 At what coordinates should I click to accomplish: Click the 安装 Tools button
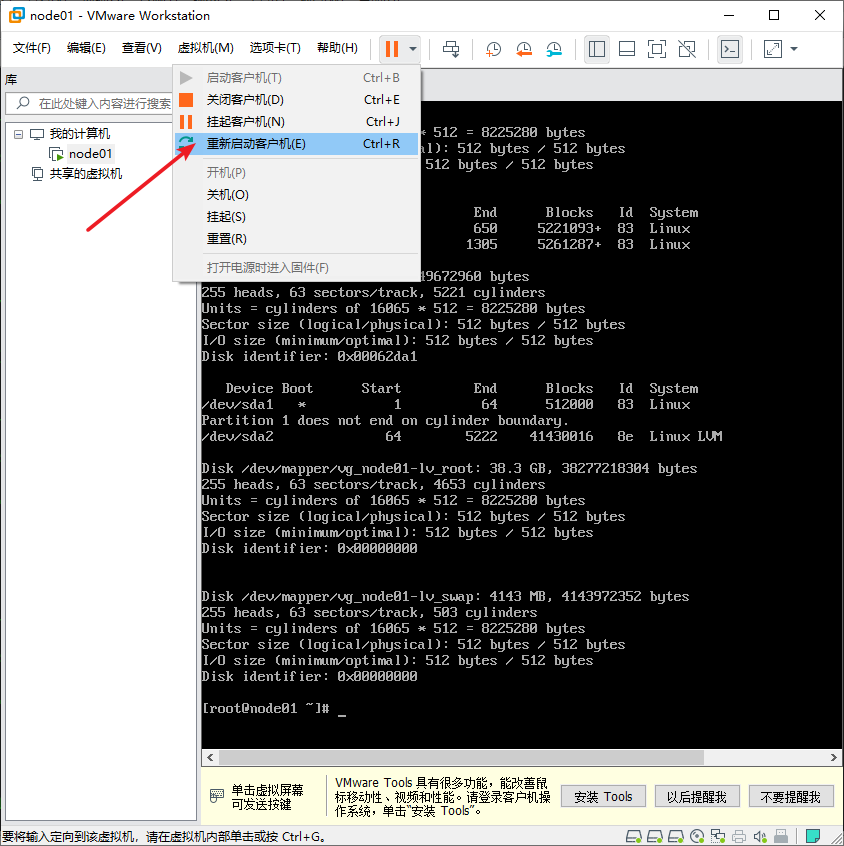(x=603, y=796)
